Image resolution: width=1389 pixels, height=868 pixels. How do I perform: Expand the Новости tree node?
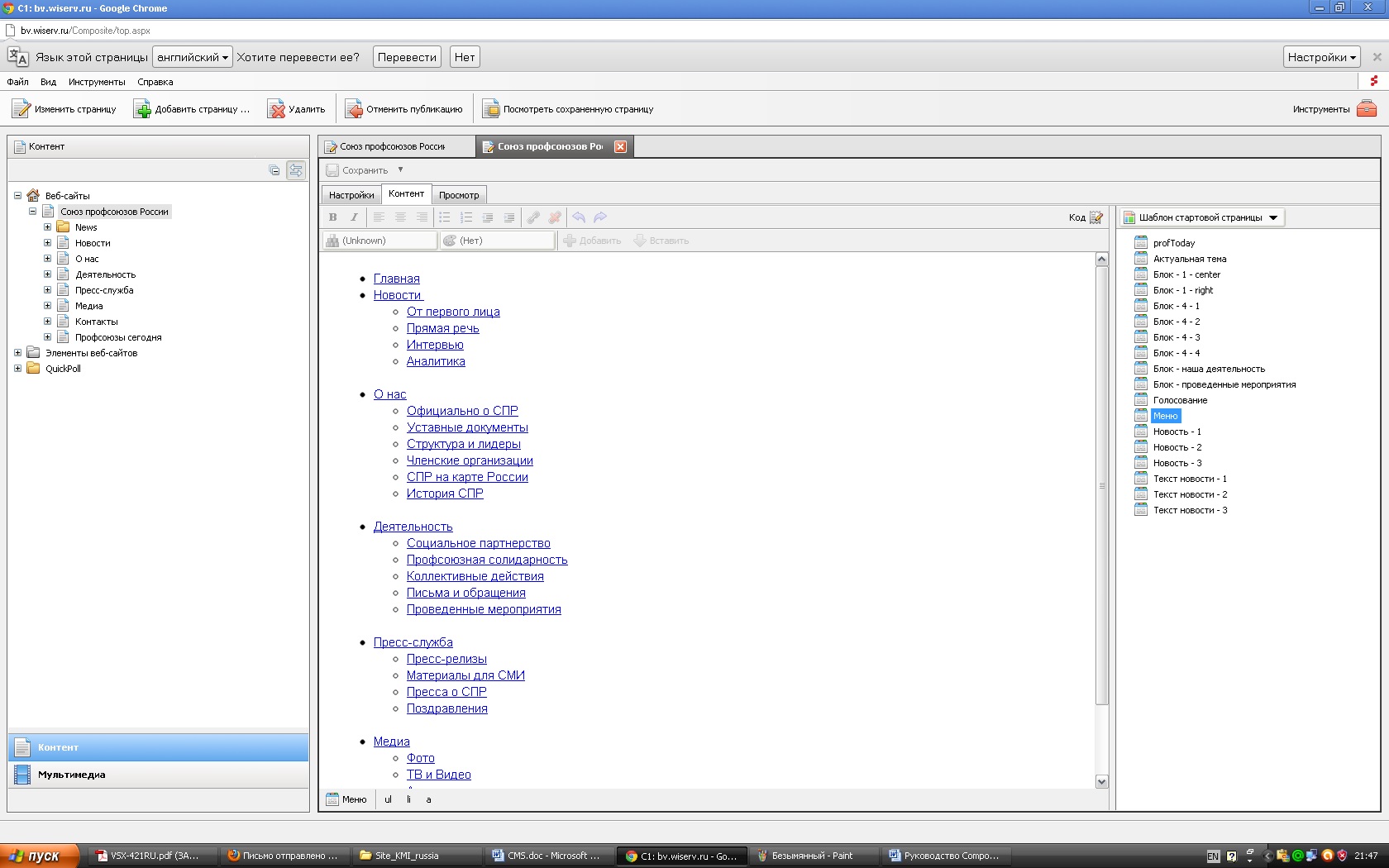tap(47, 243)
